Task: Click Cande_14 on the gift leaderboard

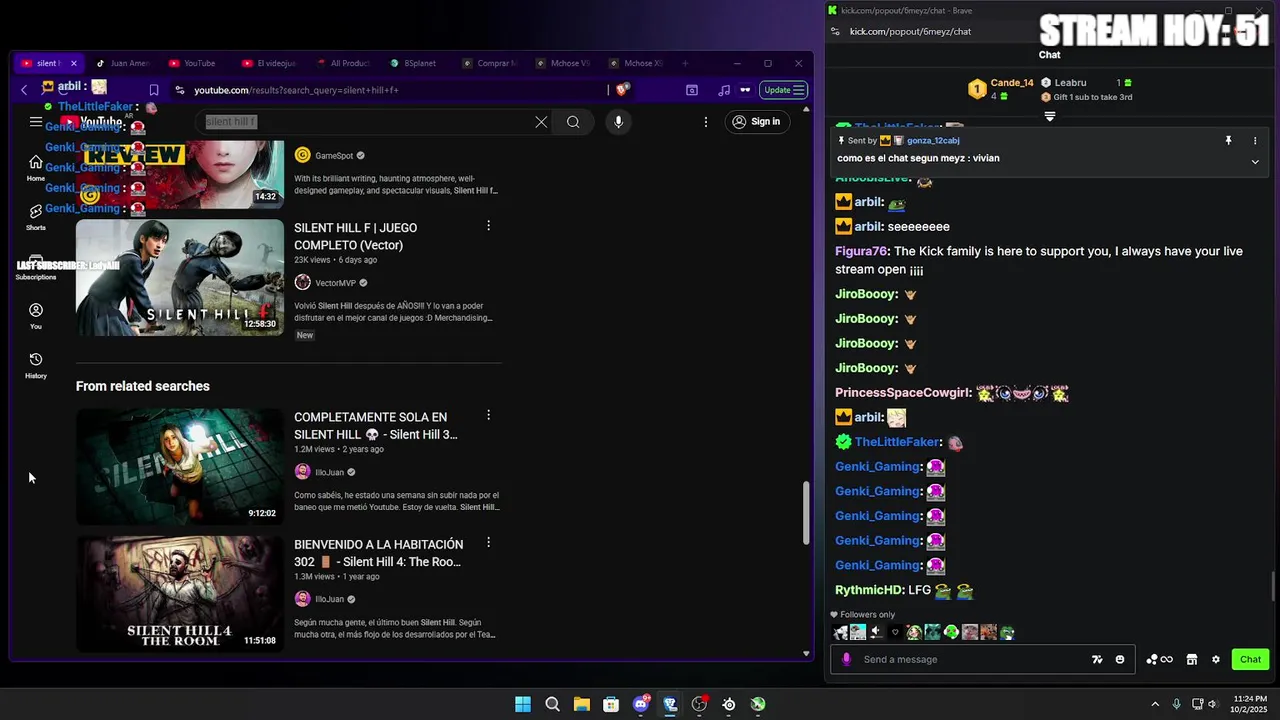Action: tap(1011, 83)
